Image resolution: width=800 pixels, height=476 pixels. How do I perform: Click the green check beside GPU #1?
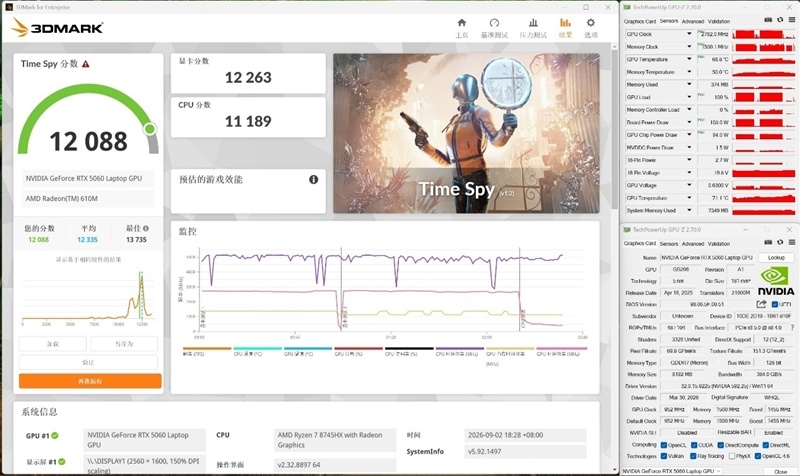coord(55,436)
